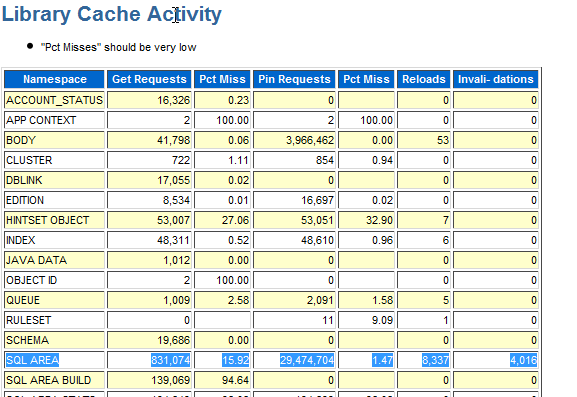The image size is (577, 397).
Task: Select the APP CONTEXT namespace cell
Action: (x=54, y=120)
